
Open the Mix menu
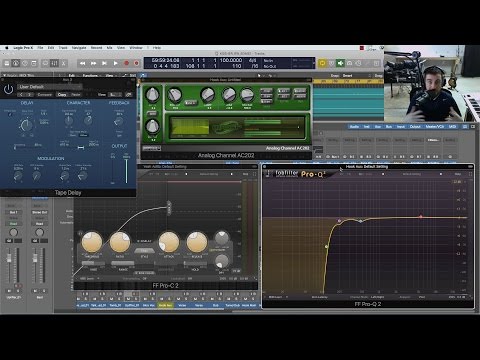click(109, 48)
